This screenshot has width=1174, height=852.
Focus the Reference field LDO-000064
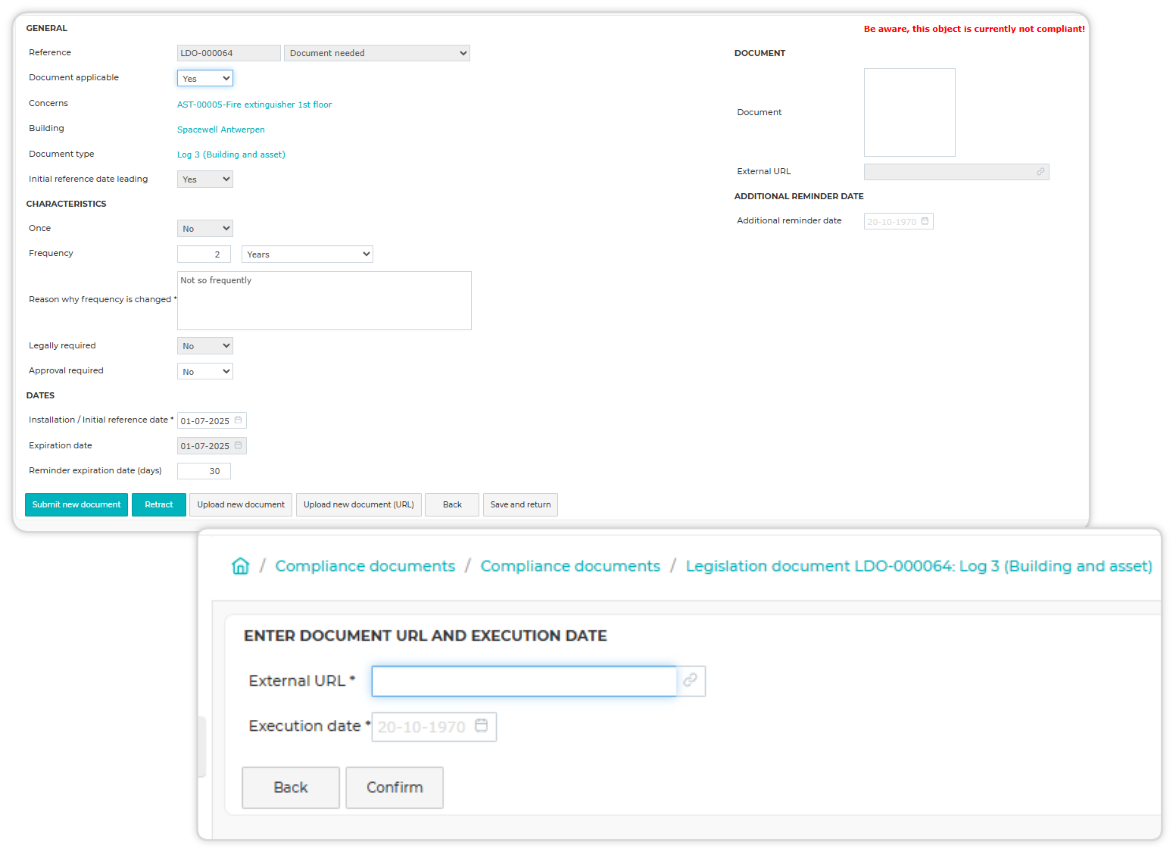point(228,53)
